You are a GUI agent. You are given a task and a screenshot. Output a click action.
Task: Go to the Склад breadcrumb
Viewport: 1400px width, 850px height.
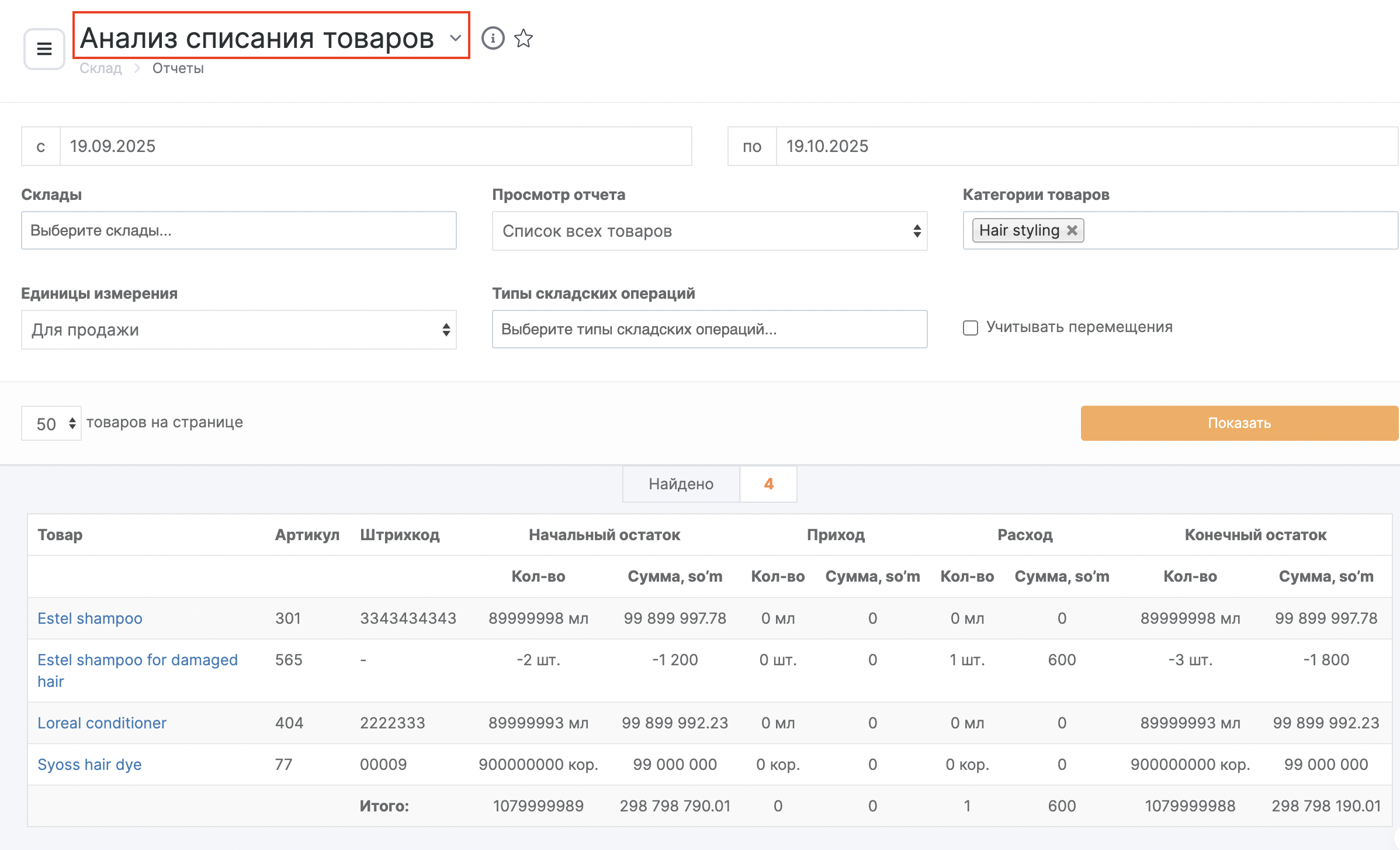101,68
